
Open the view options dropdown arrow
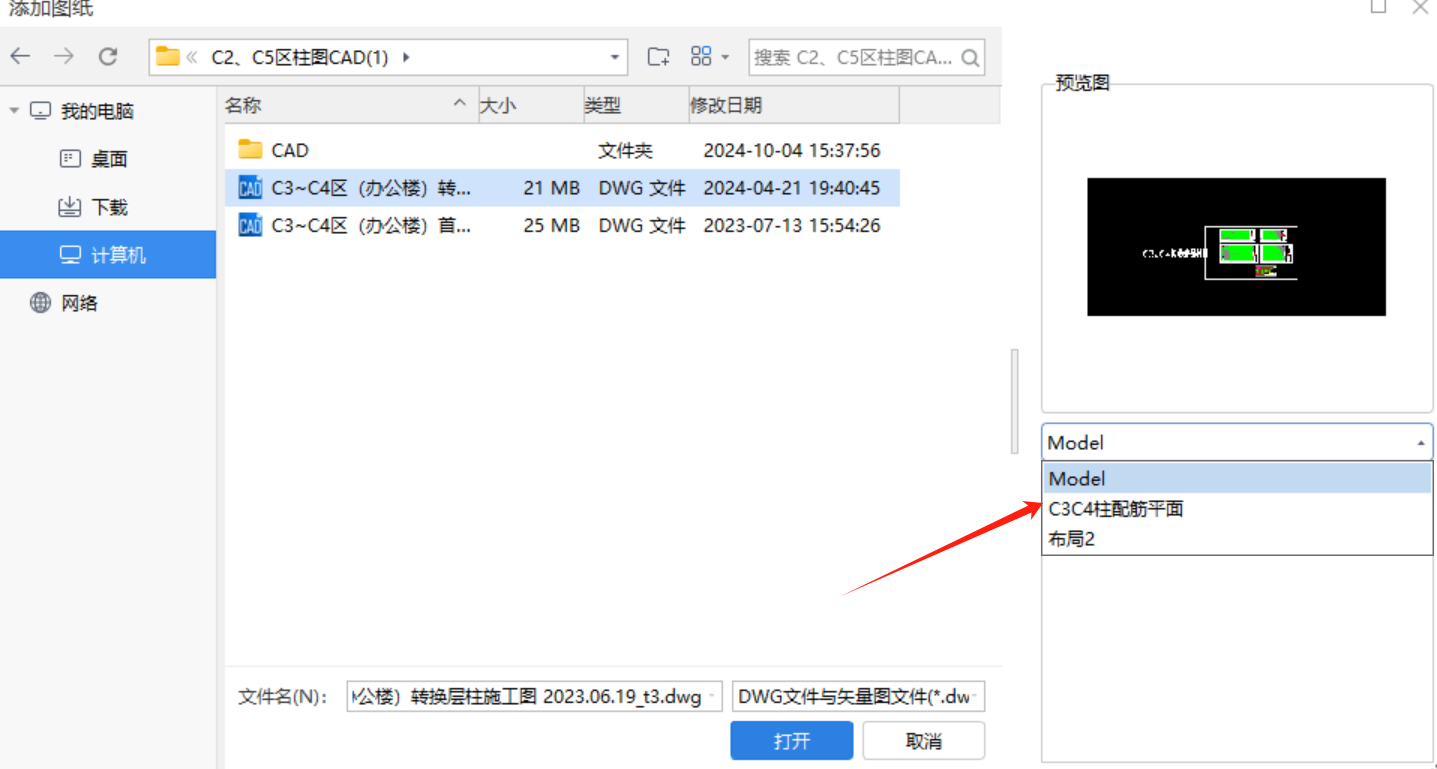(725, 57)
